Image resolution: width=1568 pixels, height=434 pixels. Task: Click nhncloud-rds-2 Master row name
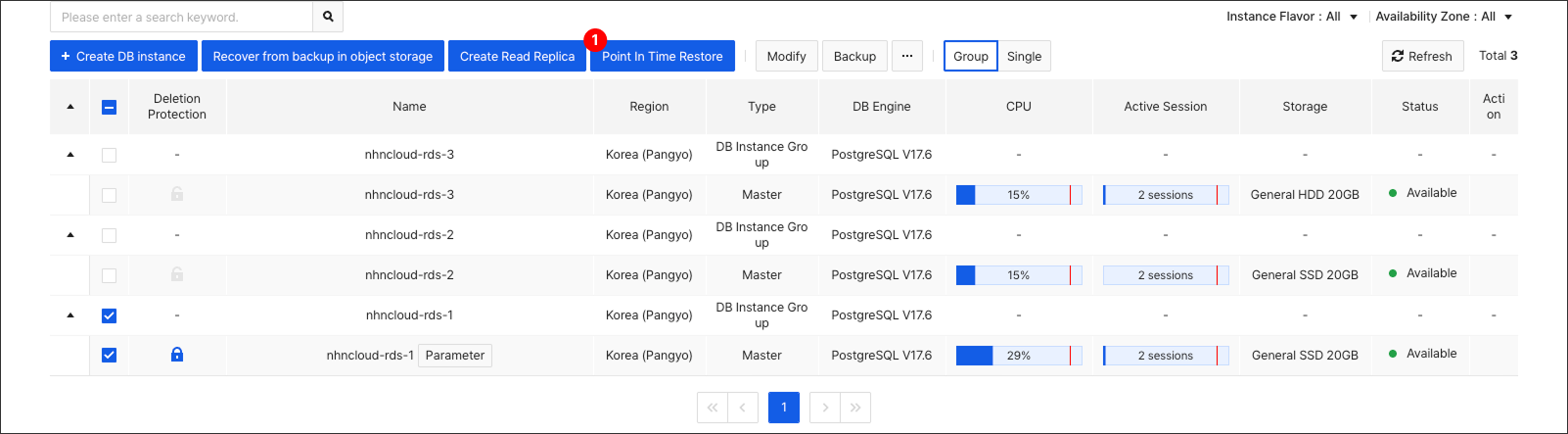click(409, 275)
